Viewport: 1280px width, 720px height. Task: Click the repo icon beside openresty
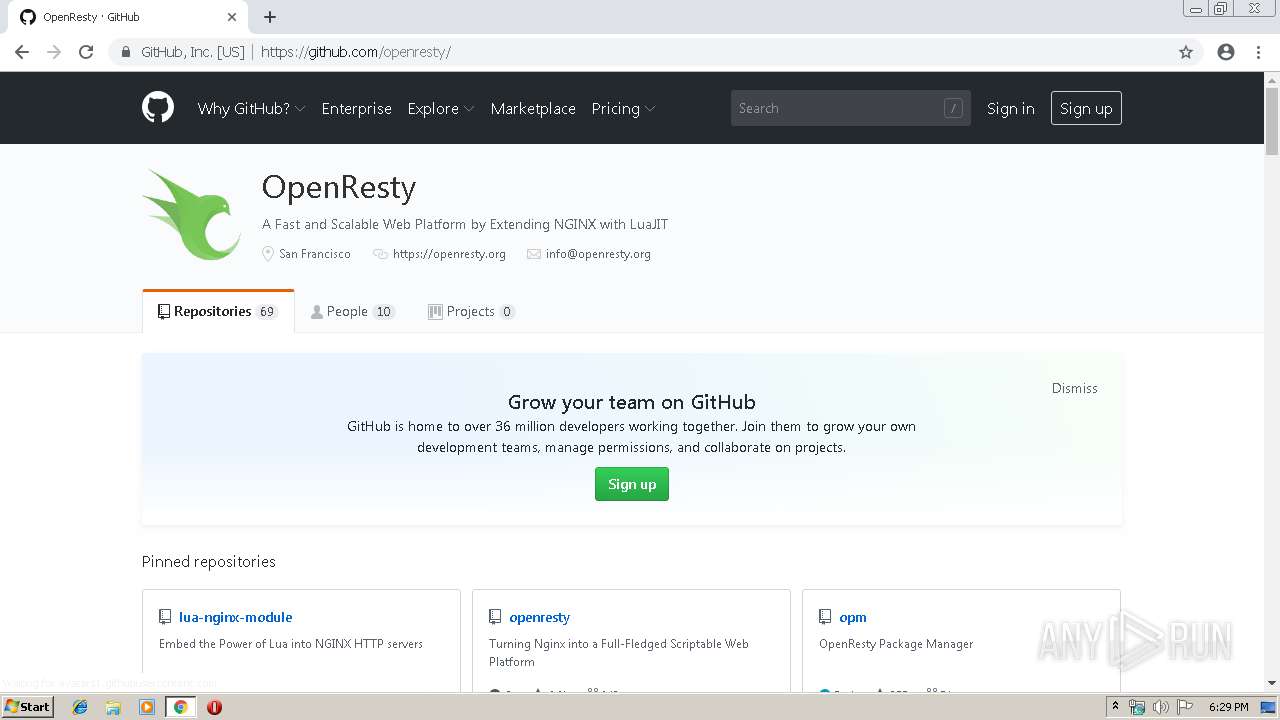495,617
